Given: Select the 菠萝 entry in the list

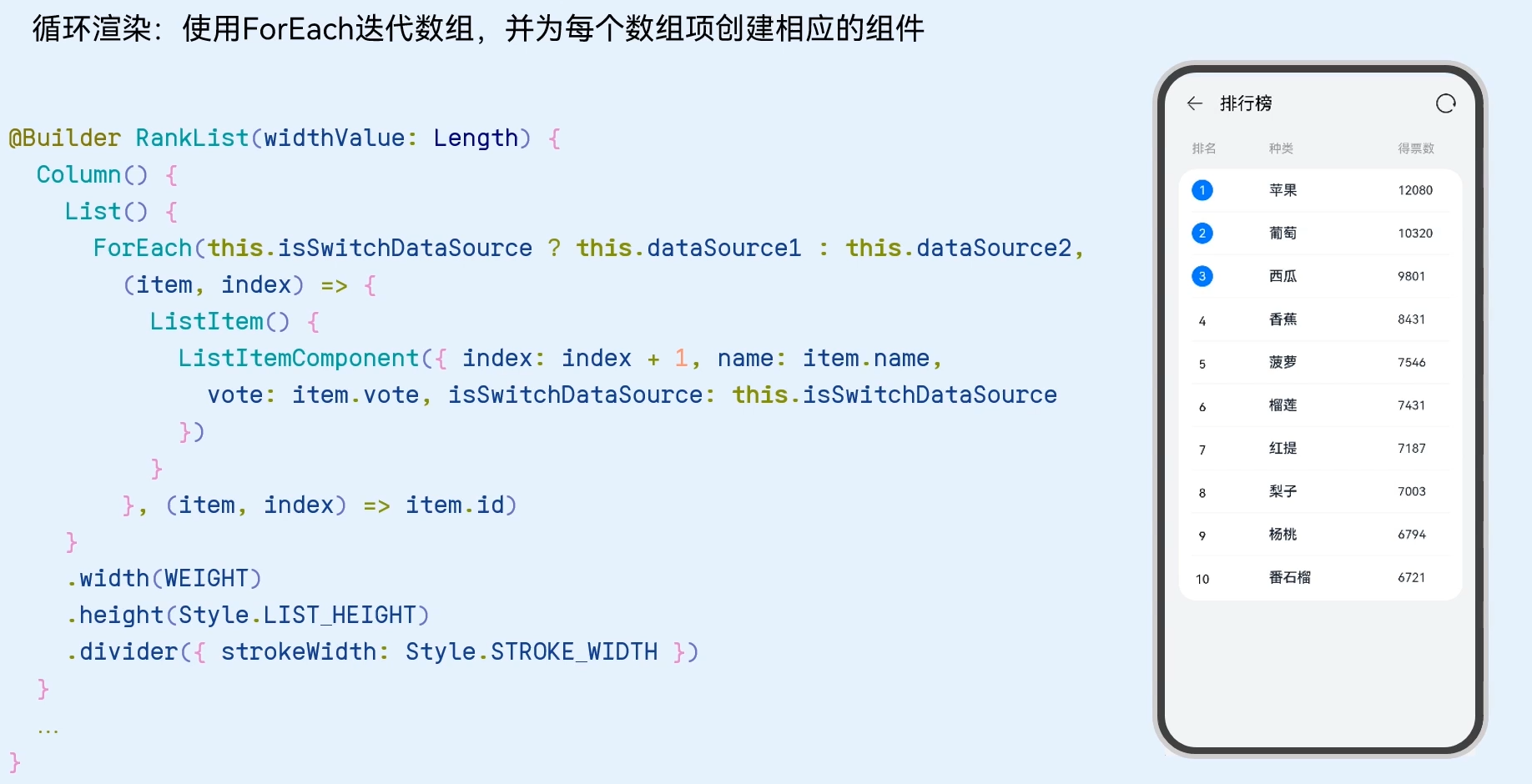Looking at the screenshot, I should click(1283, 362).
